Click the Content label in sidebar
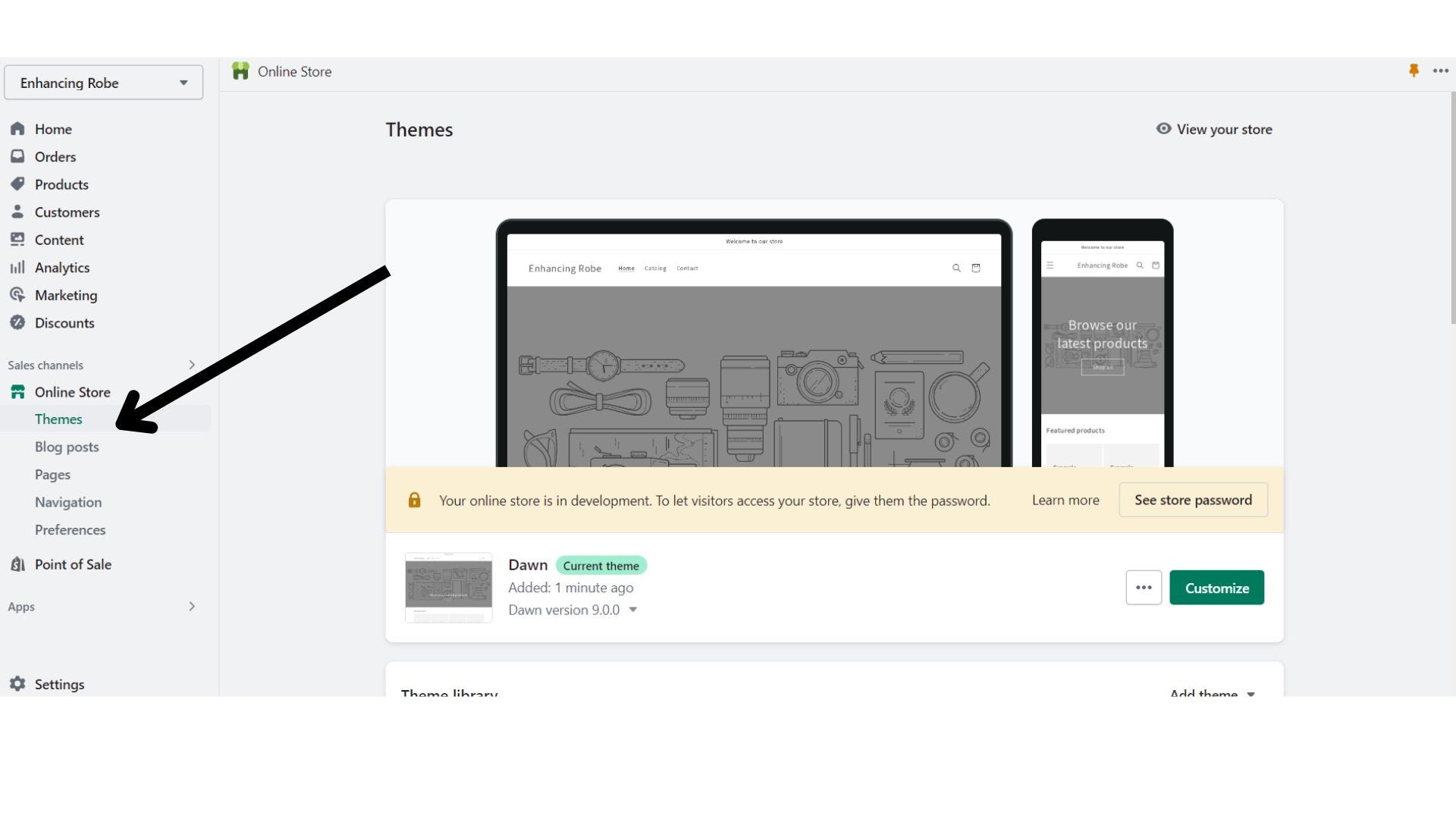 coord(59,240)
